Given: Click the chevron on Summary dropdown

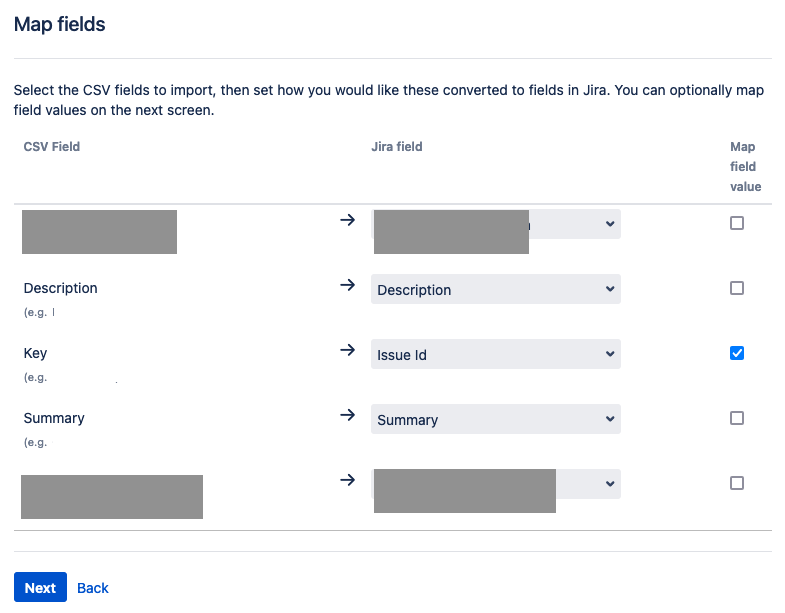Looking at the screenshot, I should pos(610,419).
